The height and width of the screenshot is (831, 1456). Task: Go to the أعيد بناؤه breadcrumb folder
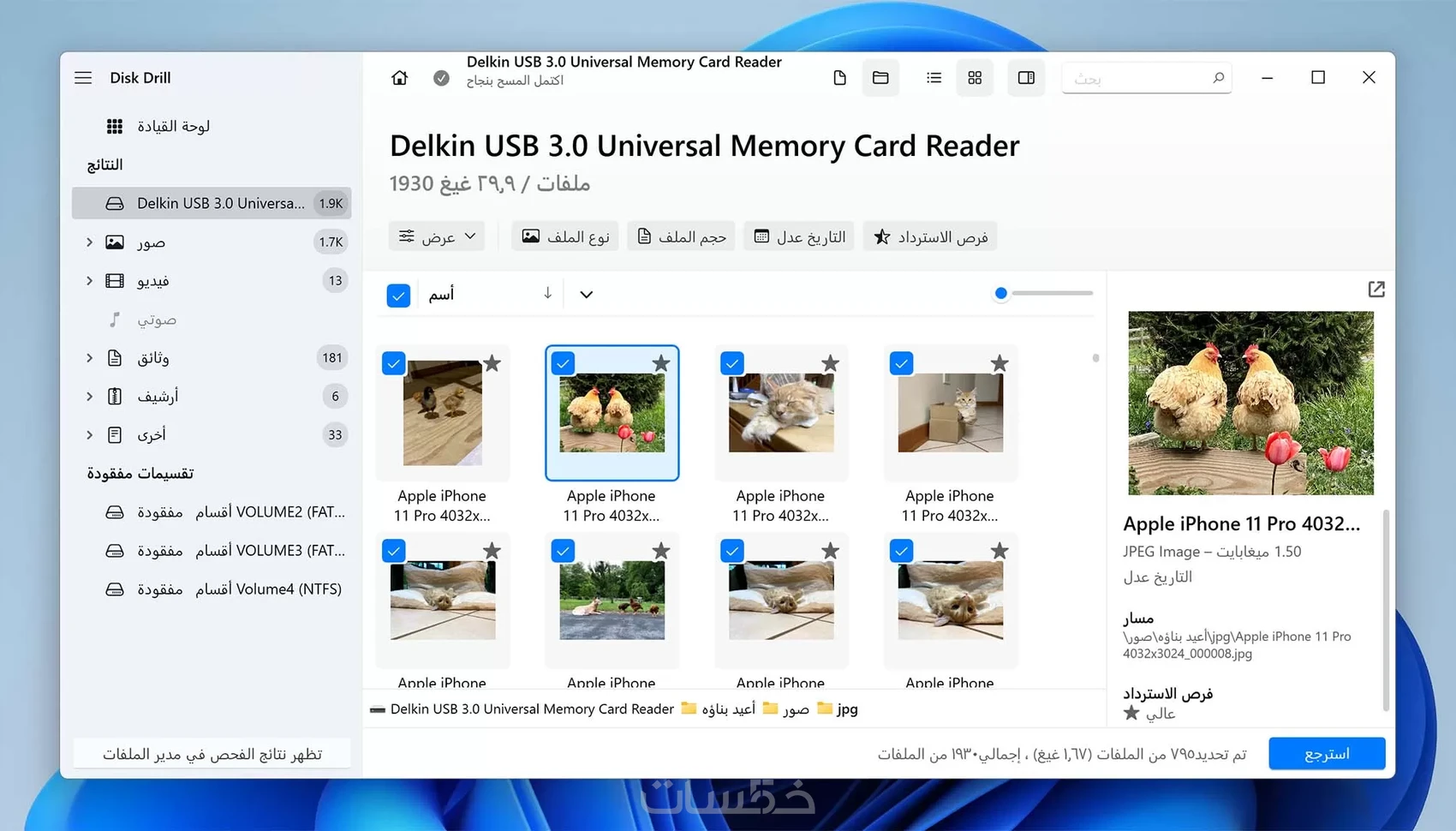point(718,709)
